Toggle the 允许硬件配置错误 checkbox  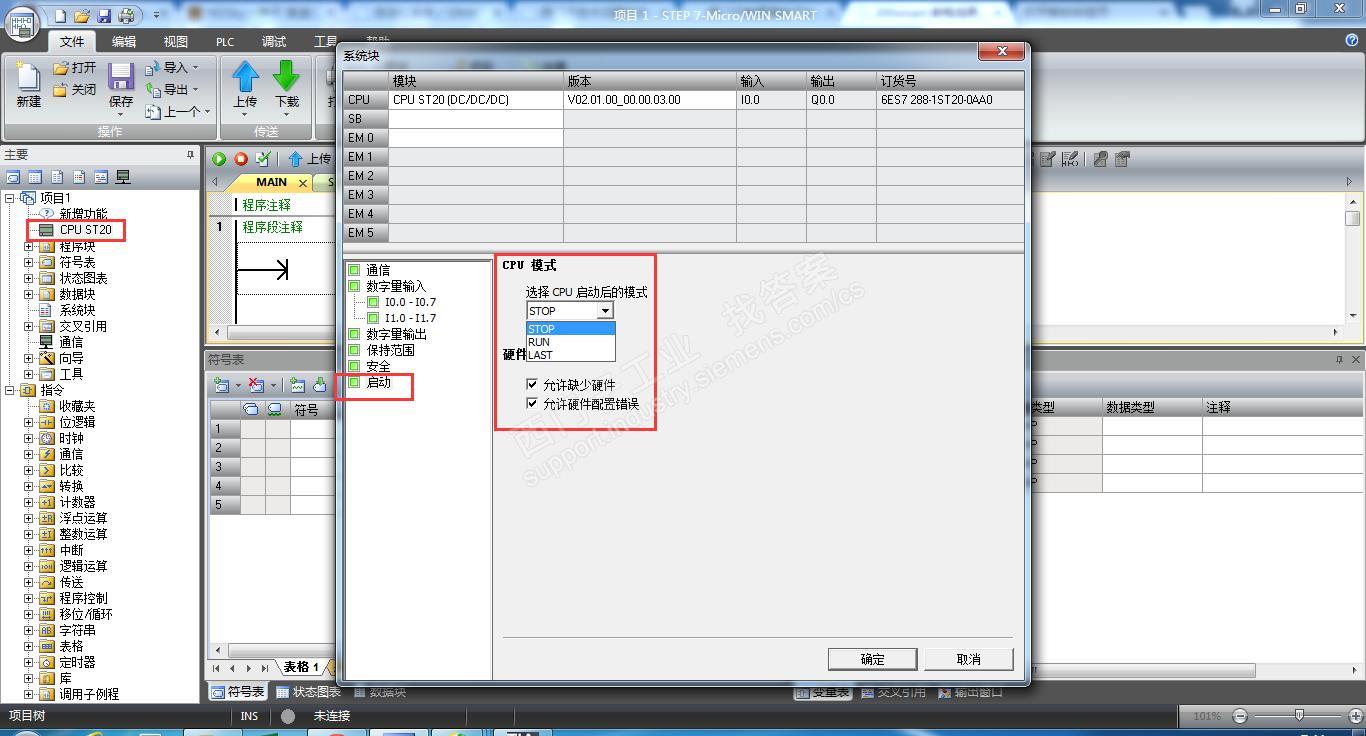(532, 404)
